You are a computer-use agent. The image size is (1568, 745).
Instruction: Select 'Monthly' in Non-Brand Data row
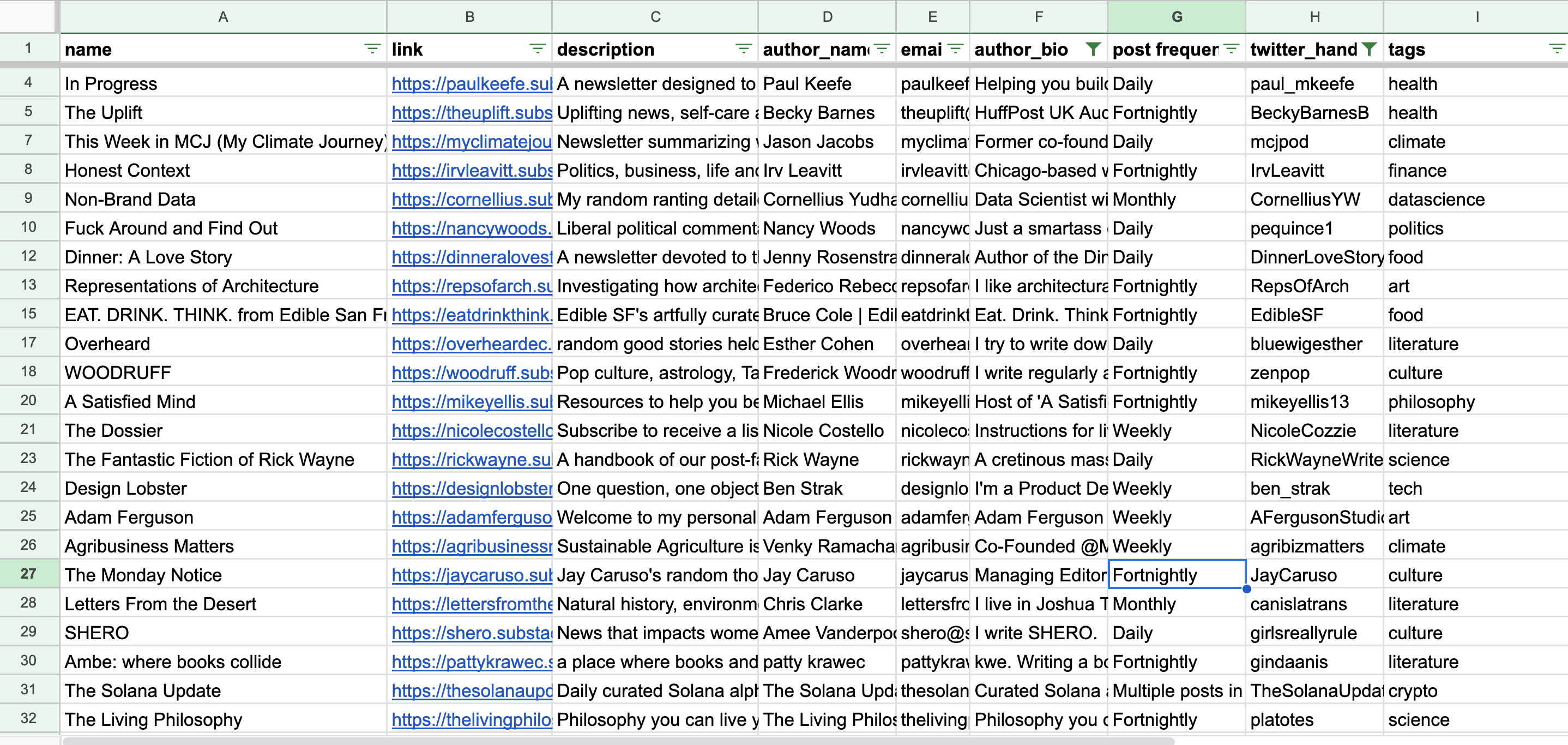(x=1177, y=199)
